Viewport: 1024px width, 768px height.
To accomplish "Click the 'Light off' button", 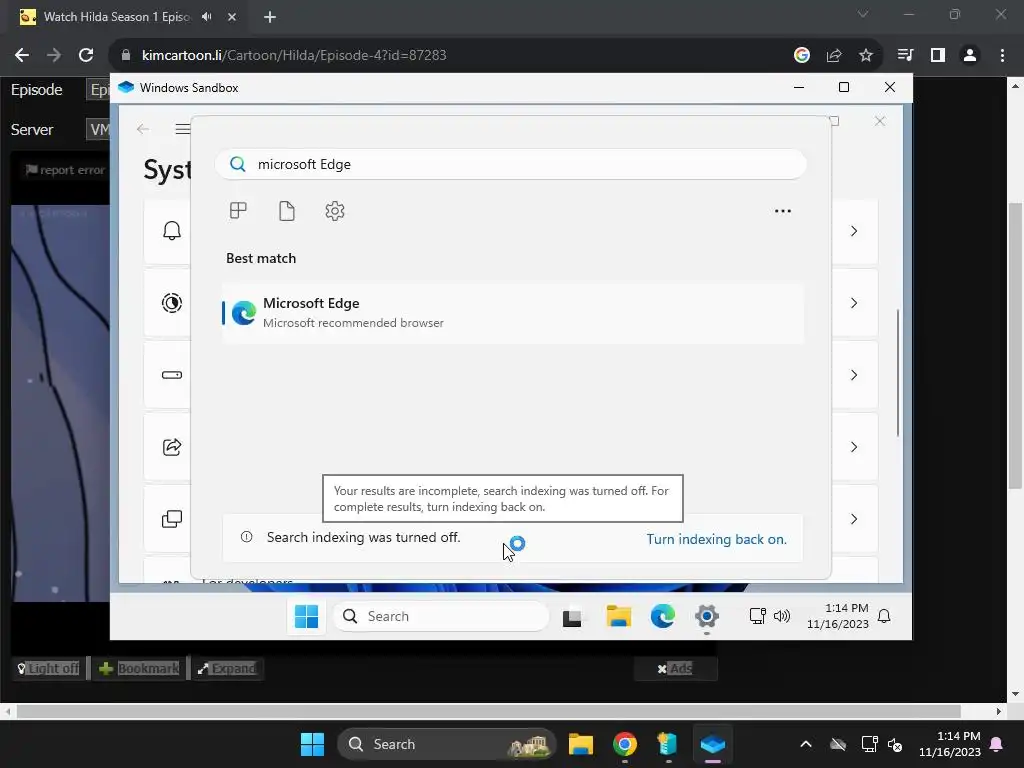I will tap(49, 668).
